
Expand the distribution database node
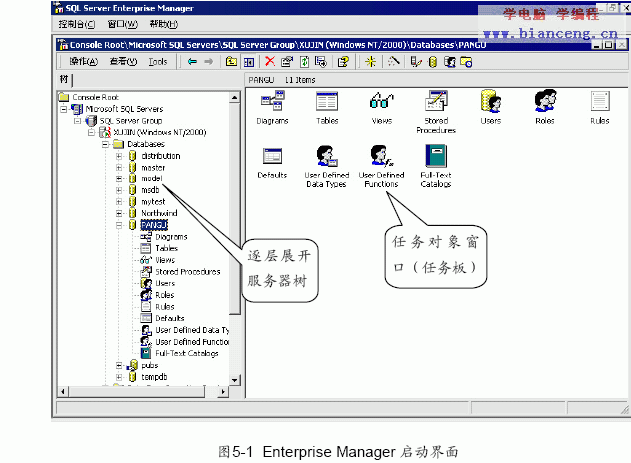119,156
